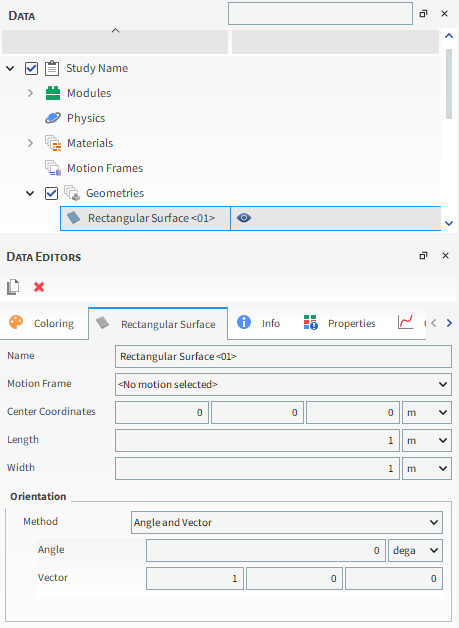The width and height of the screenshot is (459, 628).
Task: Open the Motion Frame dropdown
Action: tap(283, 384)
